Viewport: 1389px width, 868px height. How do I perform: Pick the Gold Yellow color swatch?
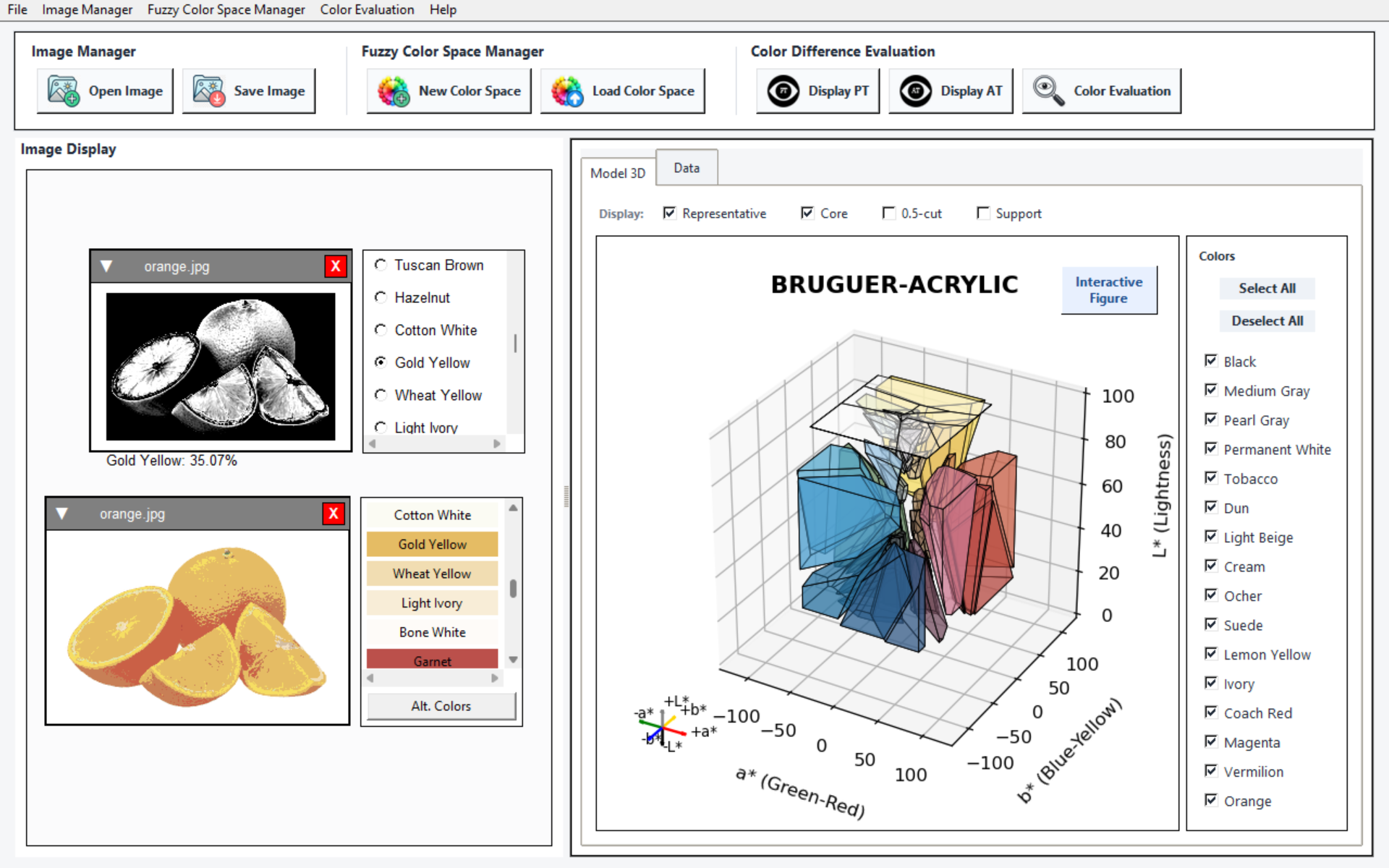432,544
